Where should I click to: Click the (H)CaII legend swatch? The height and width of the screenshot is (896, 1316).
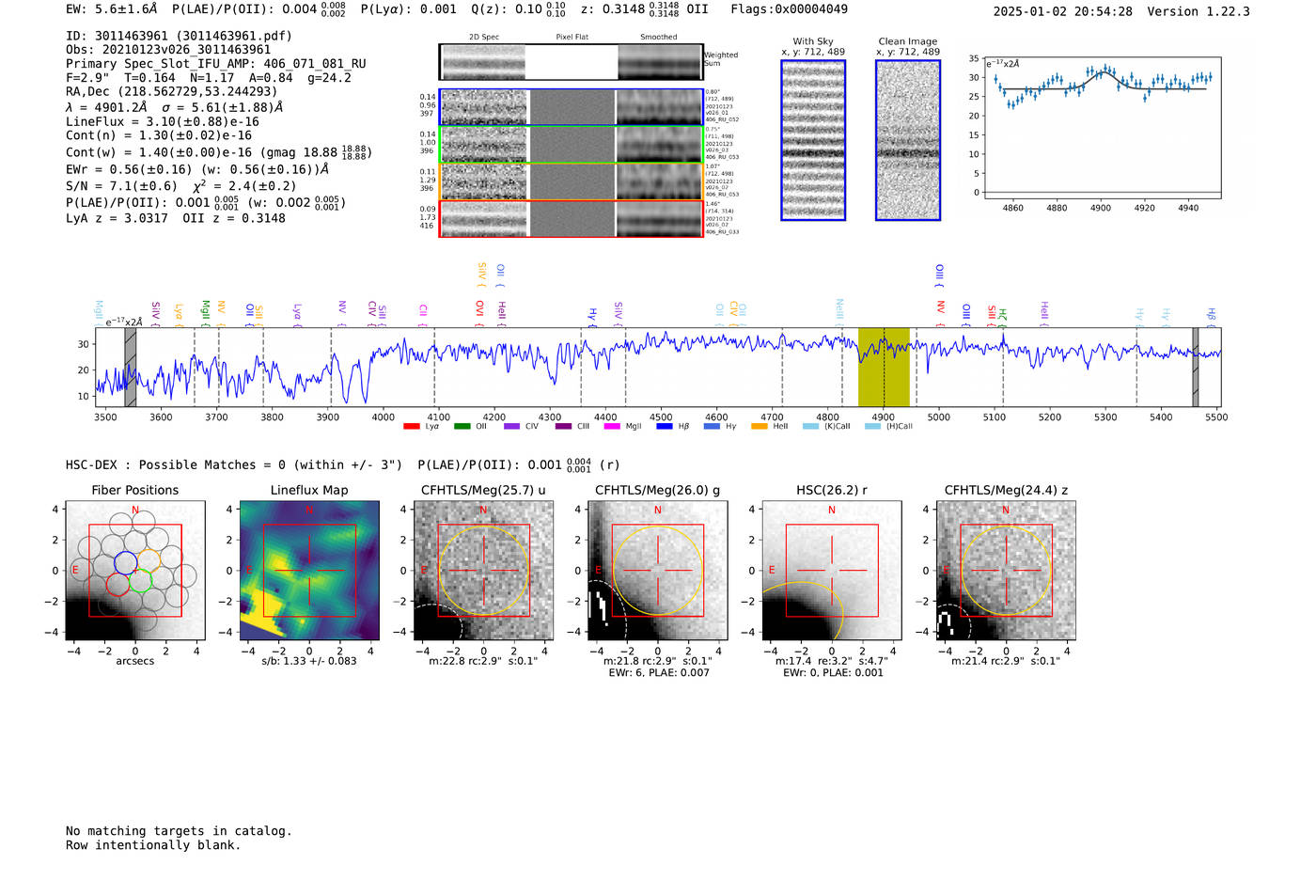[x=872, y=427]
